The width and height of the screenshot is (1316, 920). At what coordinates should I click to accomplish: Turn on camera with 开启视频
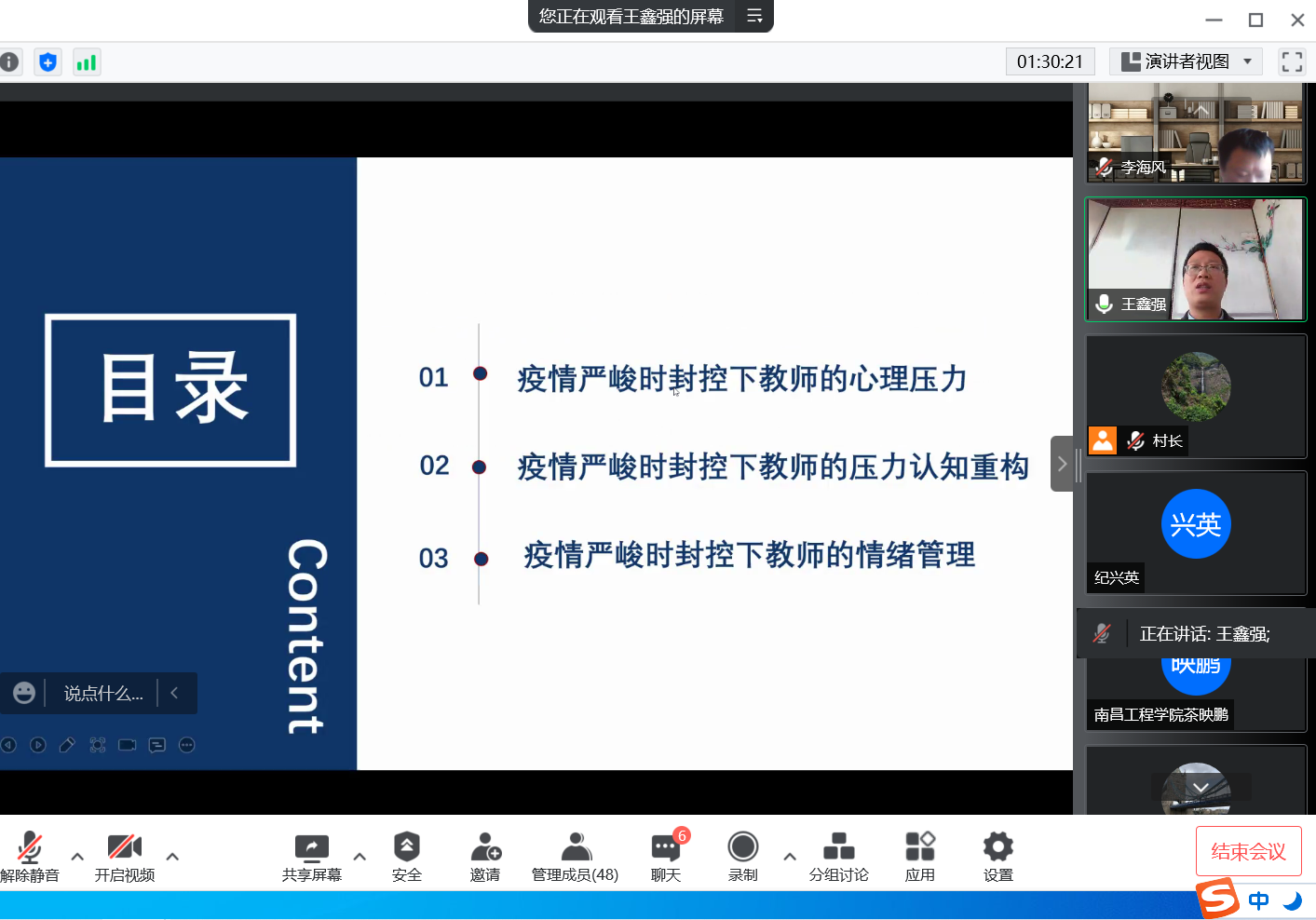125,856
